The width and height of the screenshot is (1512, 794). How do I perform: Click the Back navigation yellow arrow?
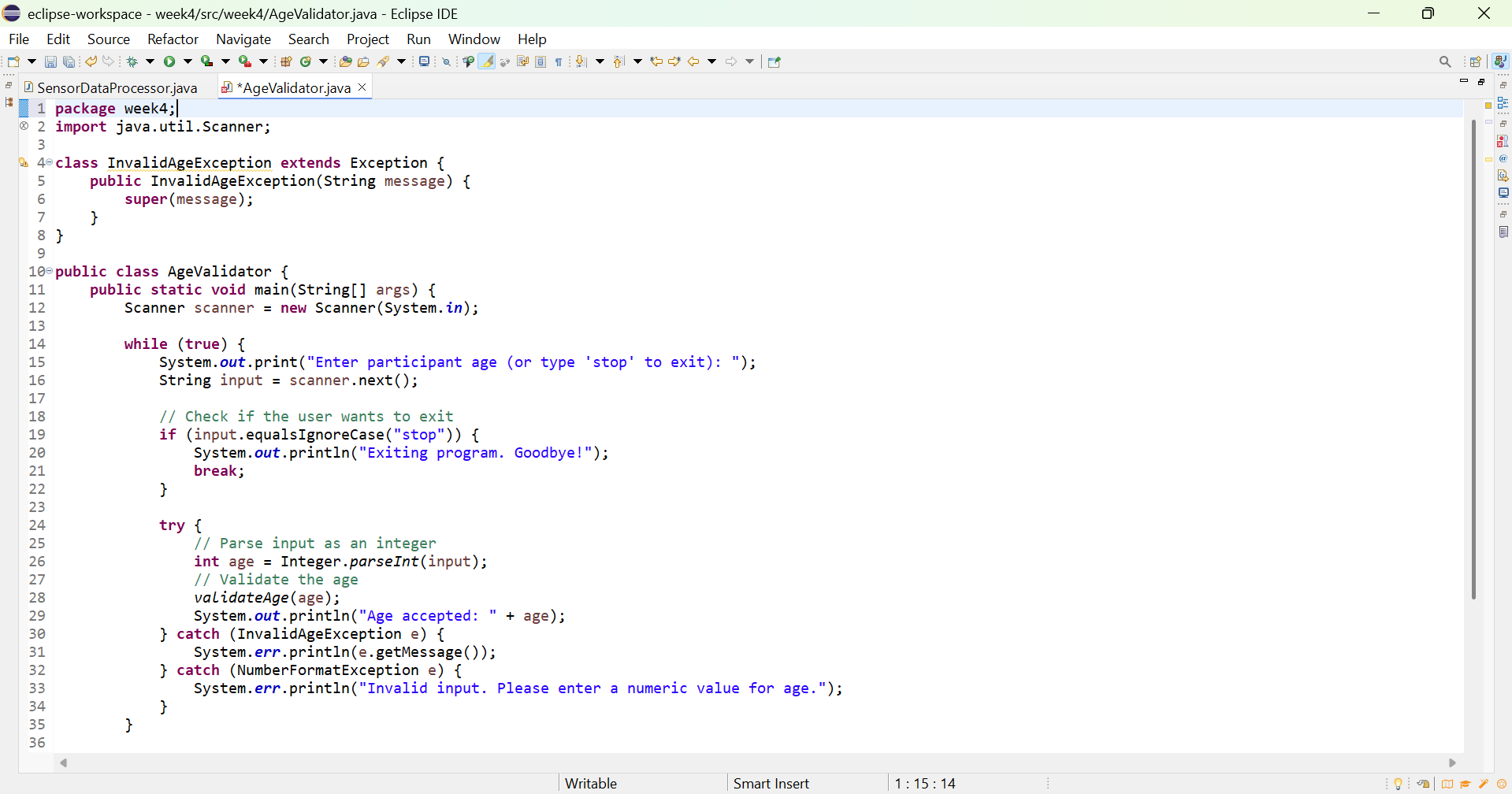point(693,61)
